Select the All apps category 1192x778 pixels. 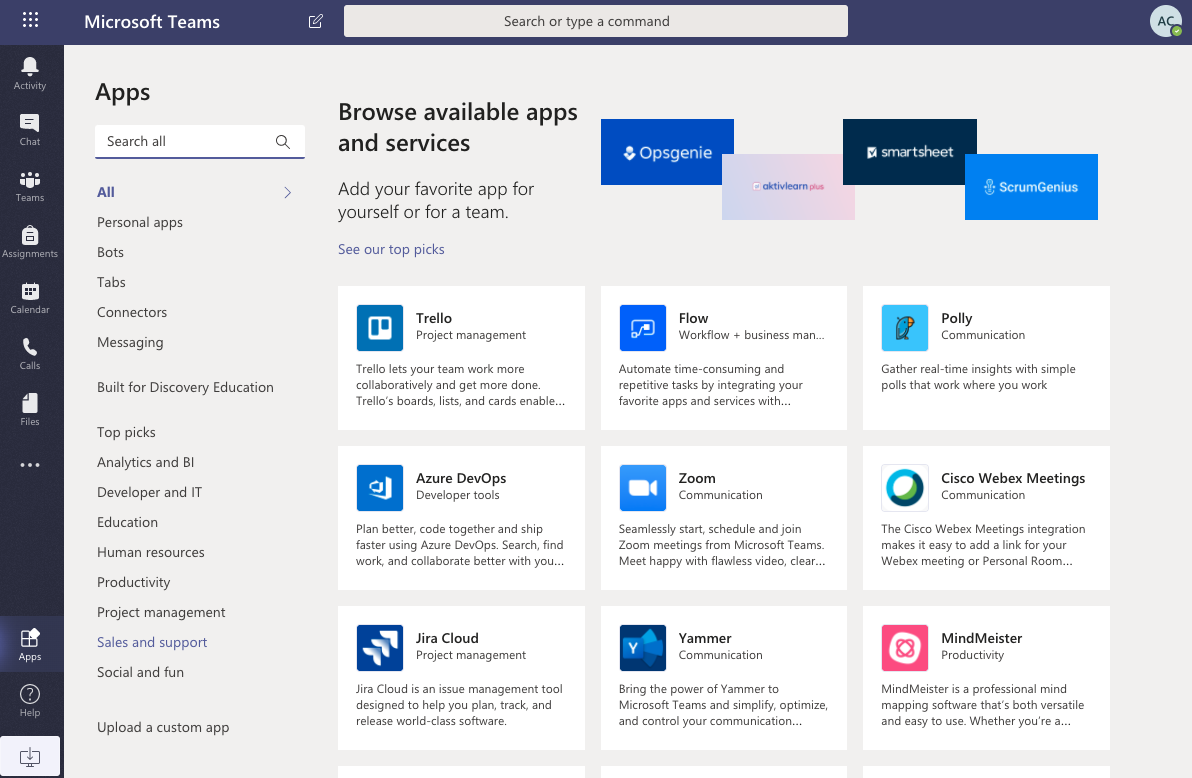pos(106,192)
